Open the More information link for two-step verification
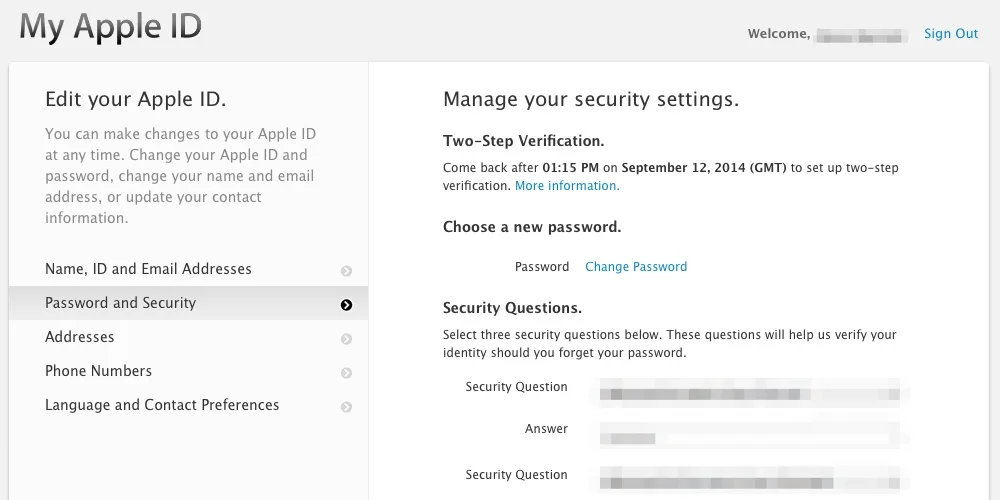 [567, 186]
